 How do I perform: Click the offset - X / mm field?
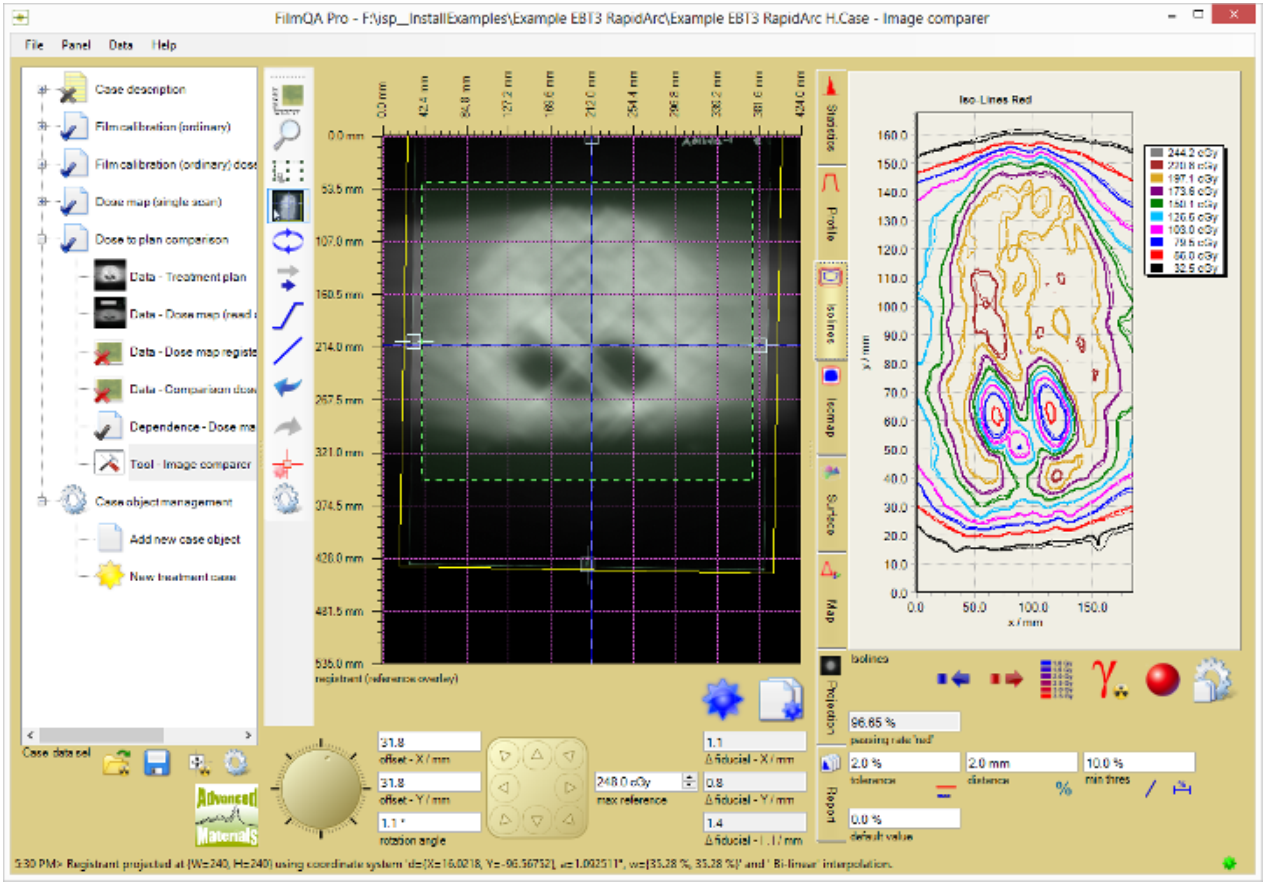(x=429, y=743)
